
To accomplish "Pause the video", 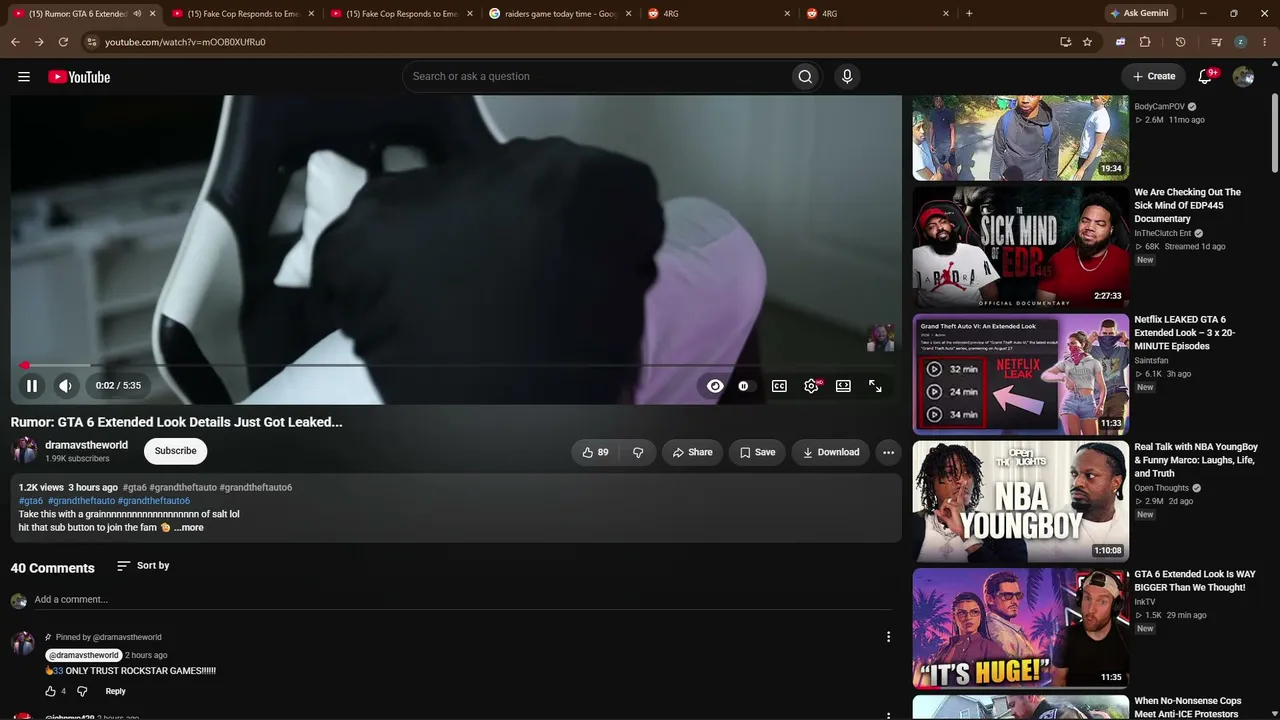I will coord(32,386).
